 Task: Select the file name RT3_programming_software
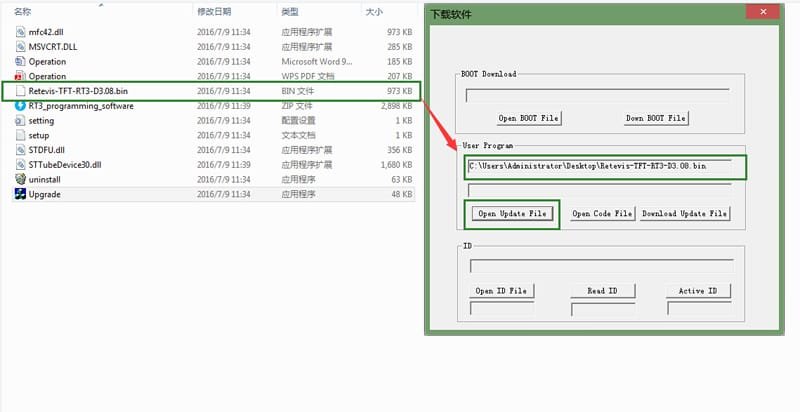coord(81,106)
